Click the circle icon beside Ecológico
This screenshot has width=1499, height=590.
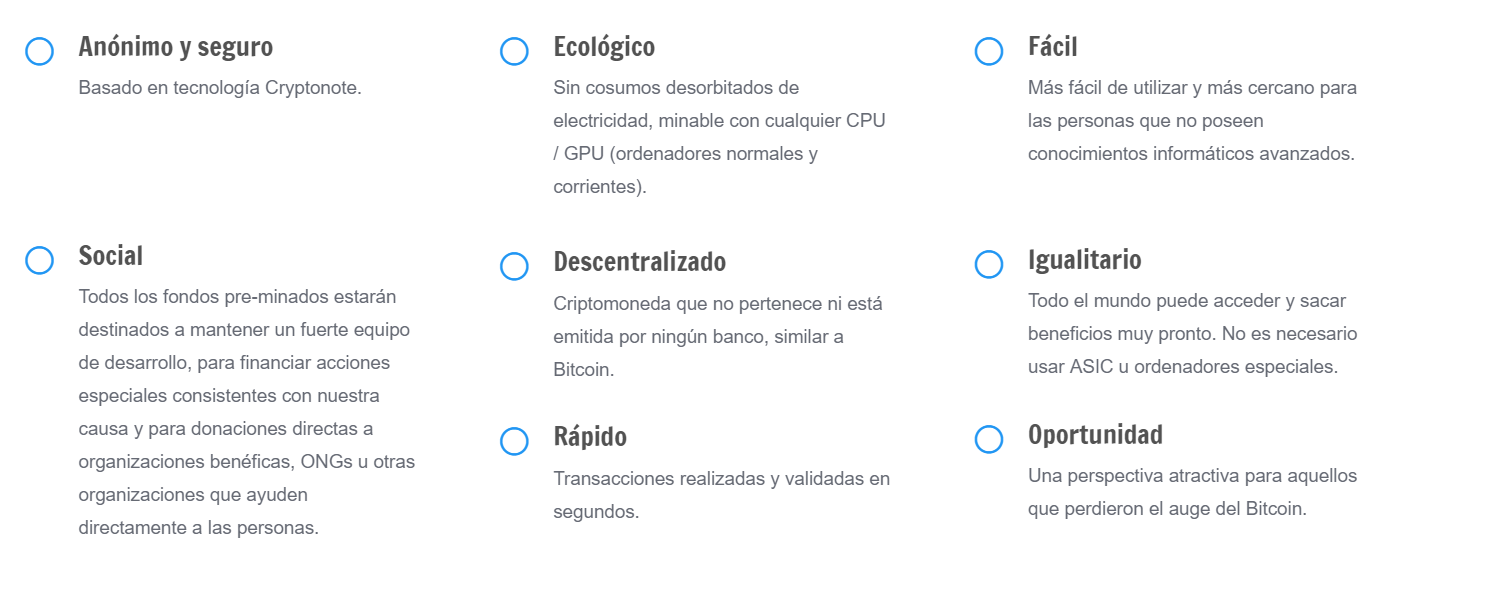pos(514,52)
